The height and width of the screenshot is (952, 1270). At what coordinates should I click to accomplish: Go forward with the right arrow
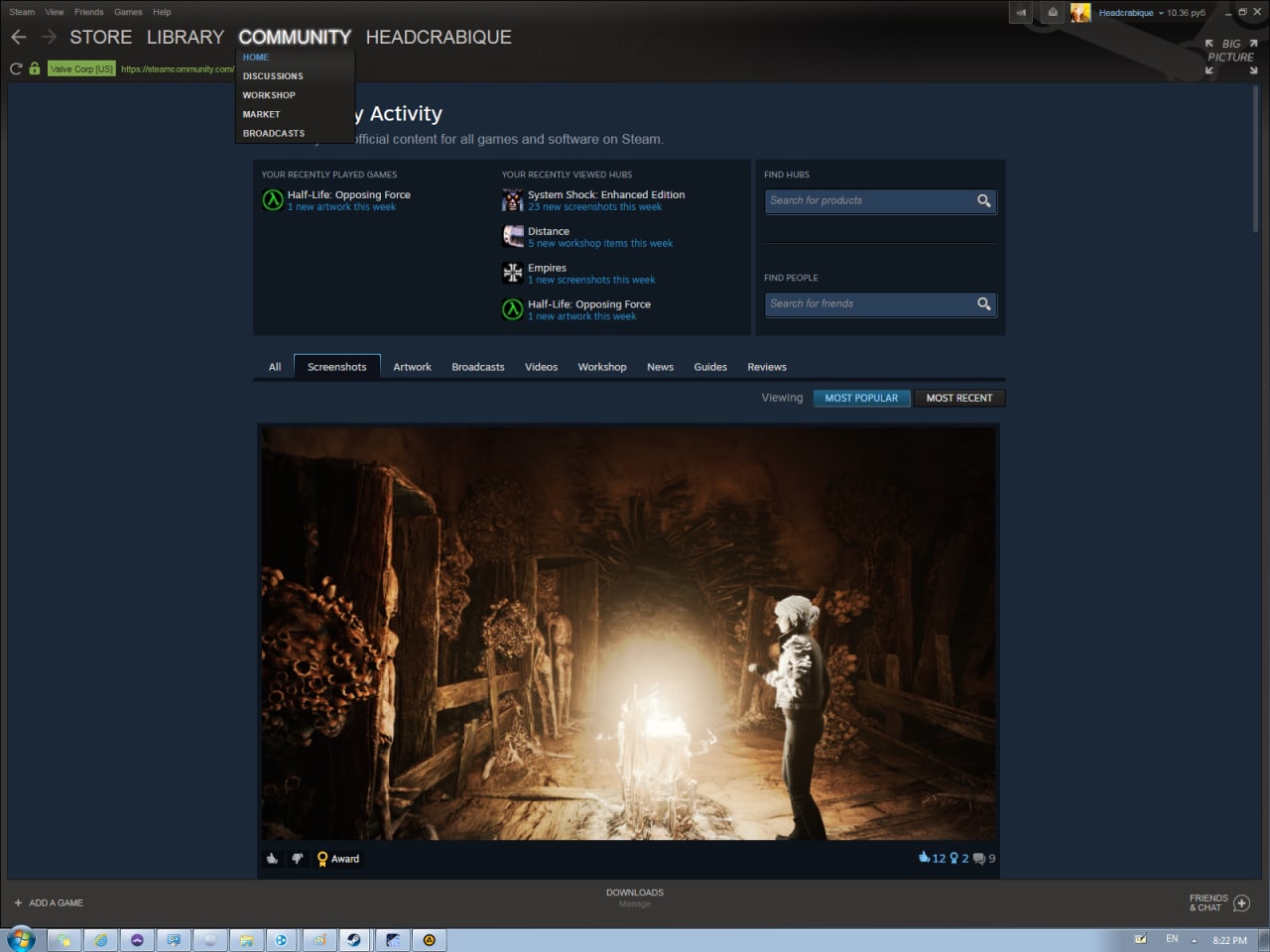coord(49,37)
